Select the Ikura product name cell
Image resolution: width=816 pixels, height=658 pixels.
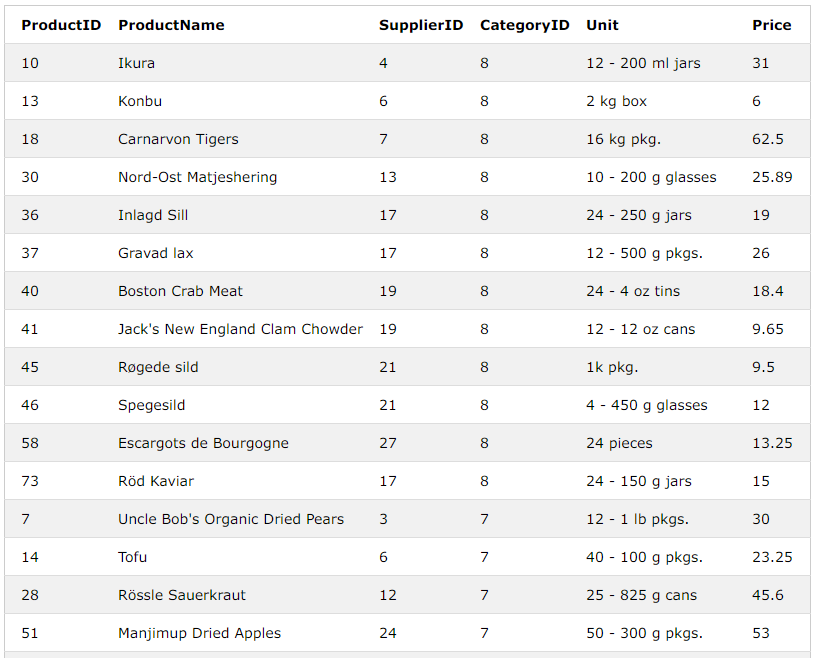point(136,63)
